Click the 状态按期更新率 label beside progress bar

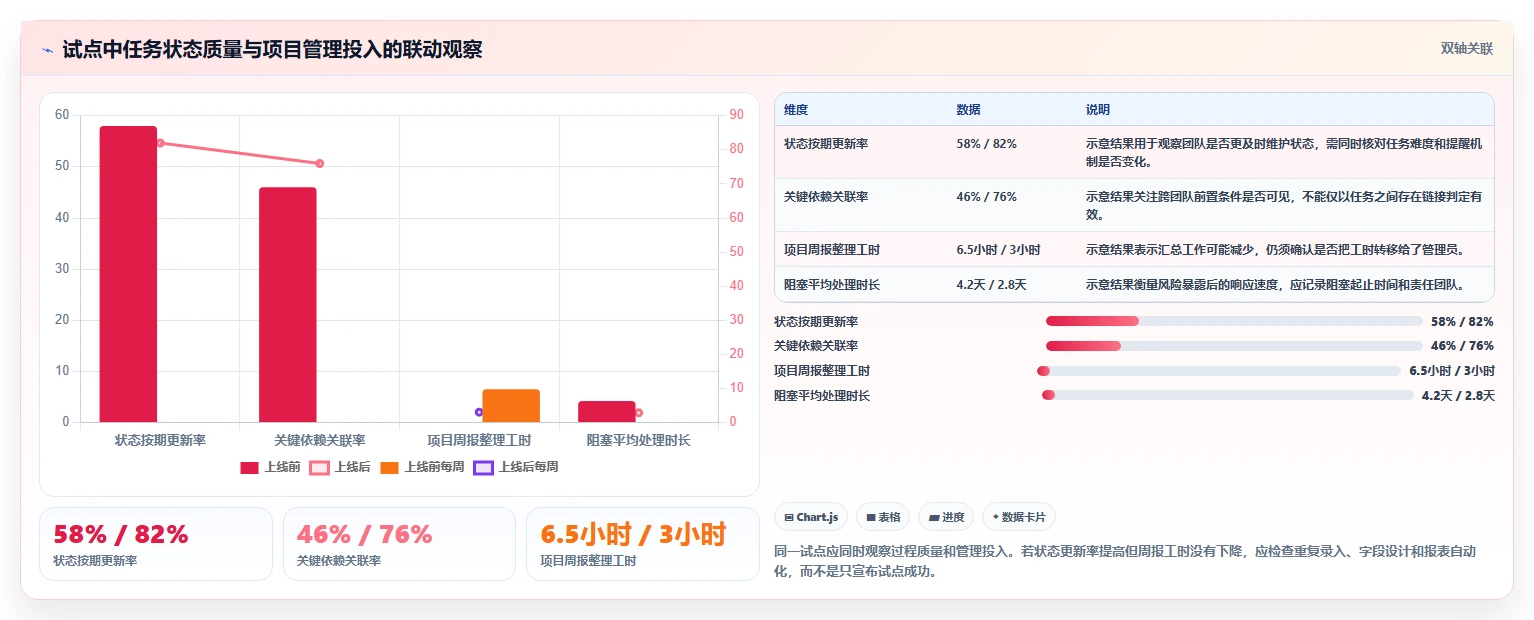point(816,322)
